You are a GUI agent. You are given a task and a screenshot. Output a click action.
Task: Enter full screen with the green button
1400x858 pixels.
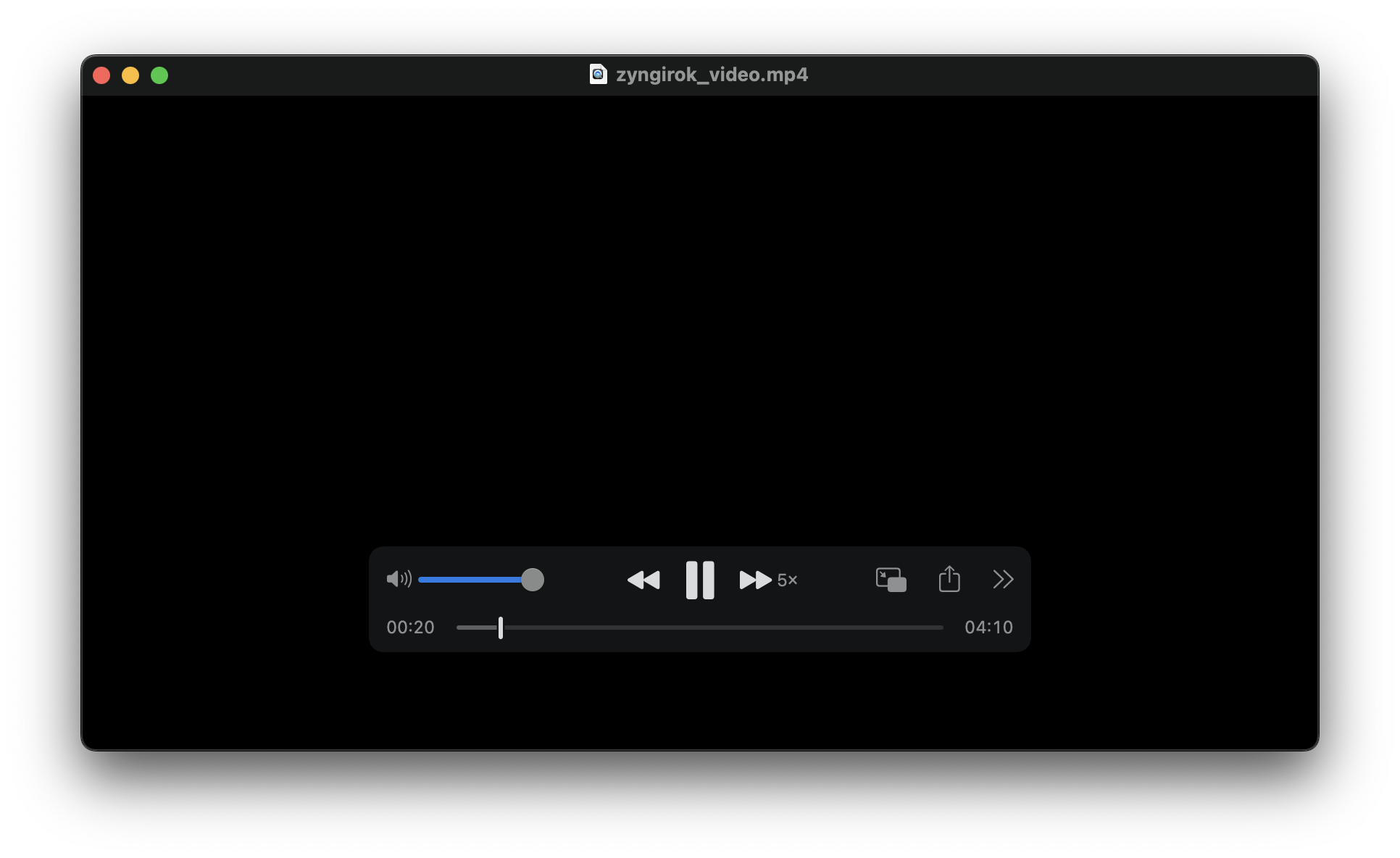(x=159, y=75)
